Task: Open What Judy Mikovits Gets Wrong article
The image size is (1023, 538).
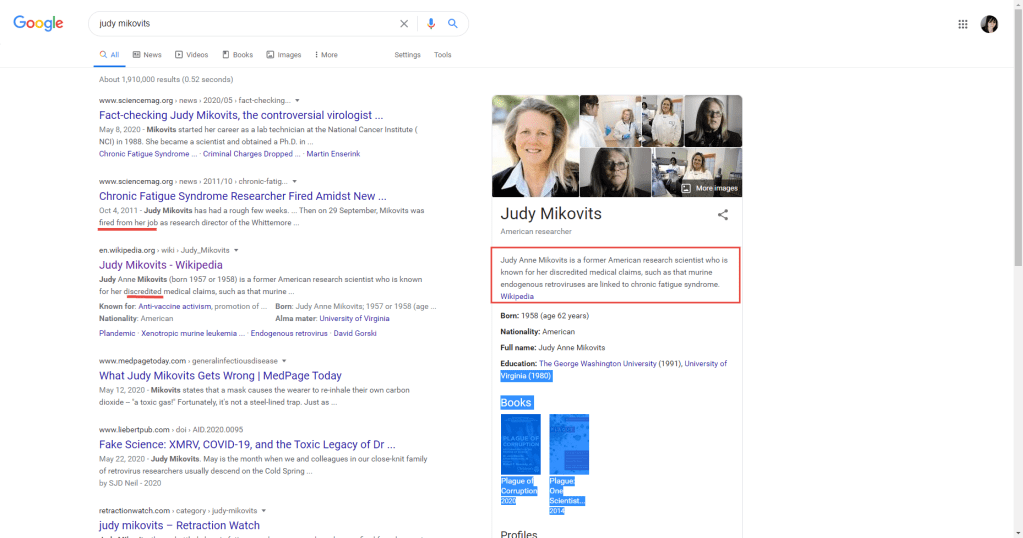Action: (220, 376)
